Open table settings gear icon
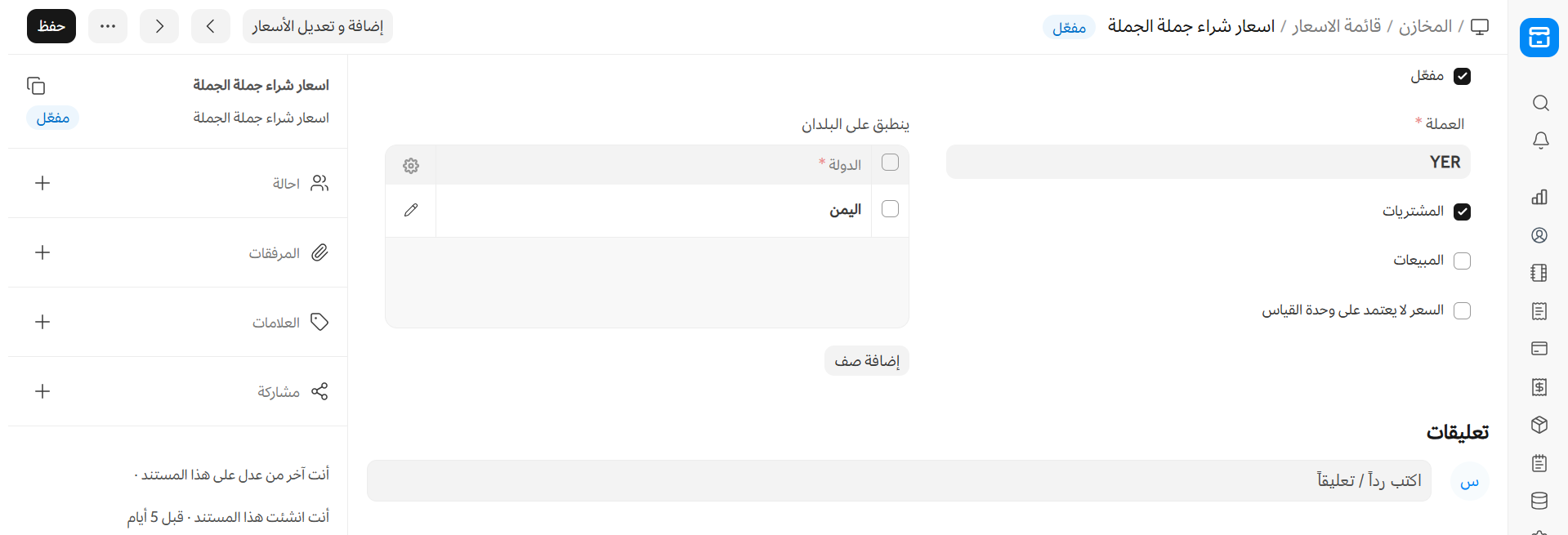 click(x=411, y=166)
